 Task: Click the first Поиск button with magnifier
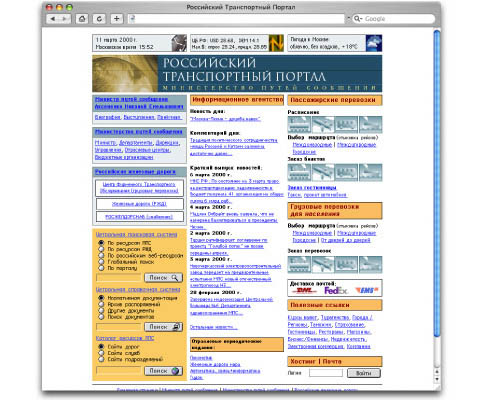163,277
